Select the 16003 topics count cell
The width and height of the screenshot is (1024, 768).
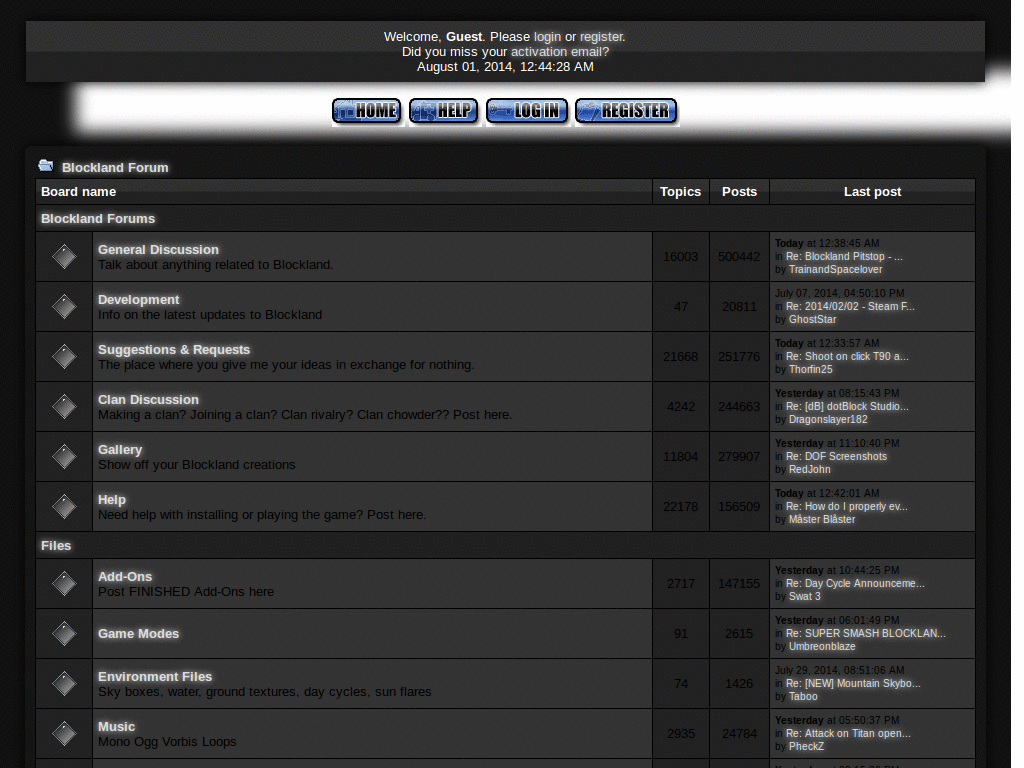(x=680, y=257)
